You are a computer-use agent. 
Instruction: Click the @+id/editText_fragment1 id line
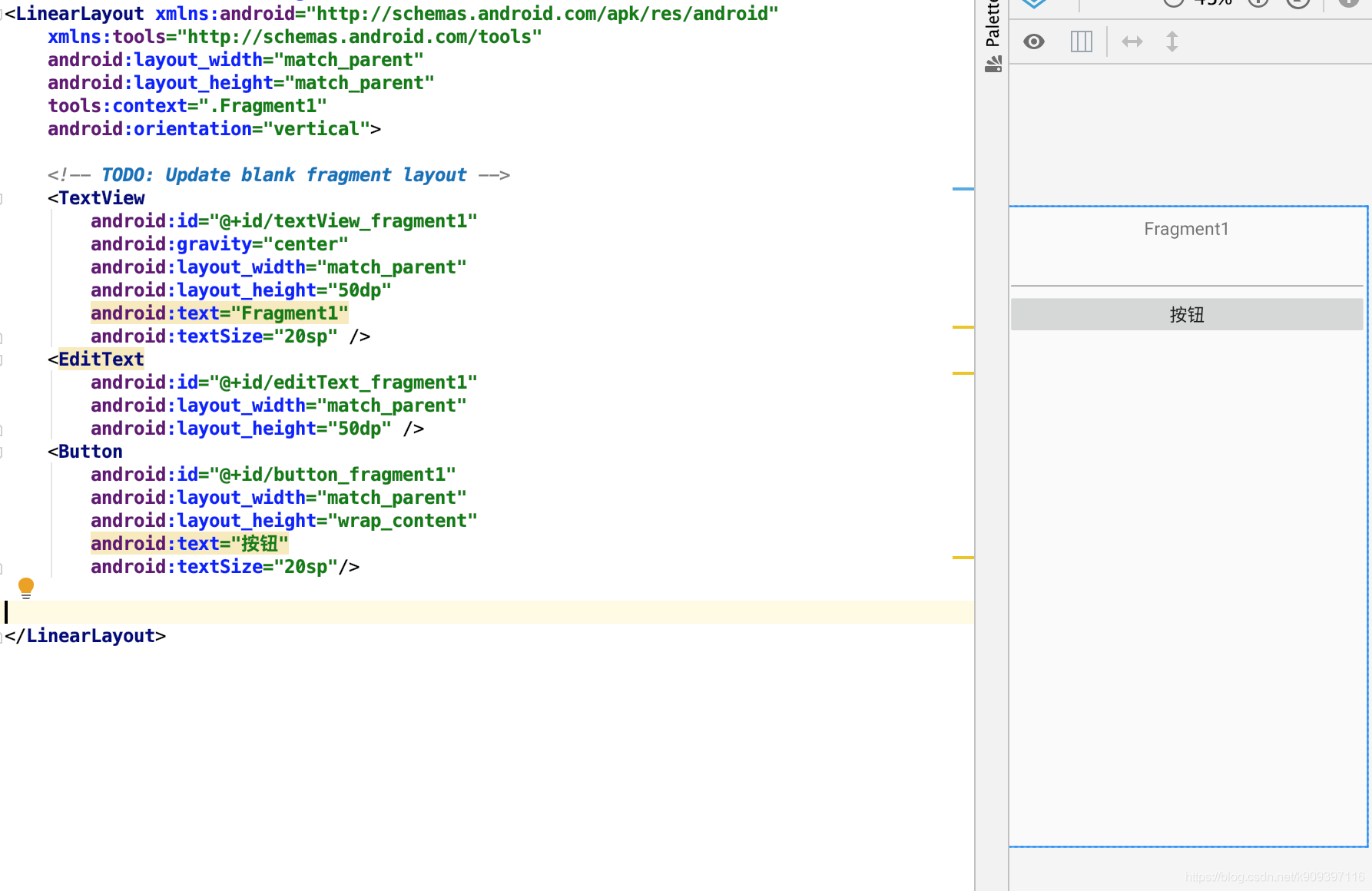pos(284,383)
